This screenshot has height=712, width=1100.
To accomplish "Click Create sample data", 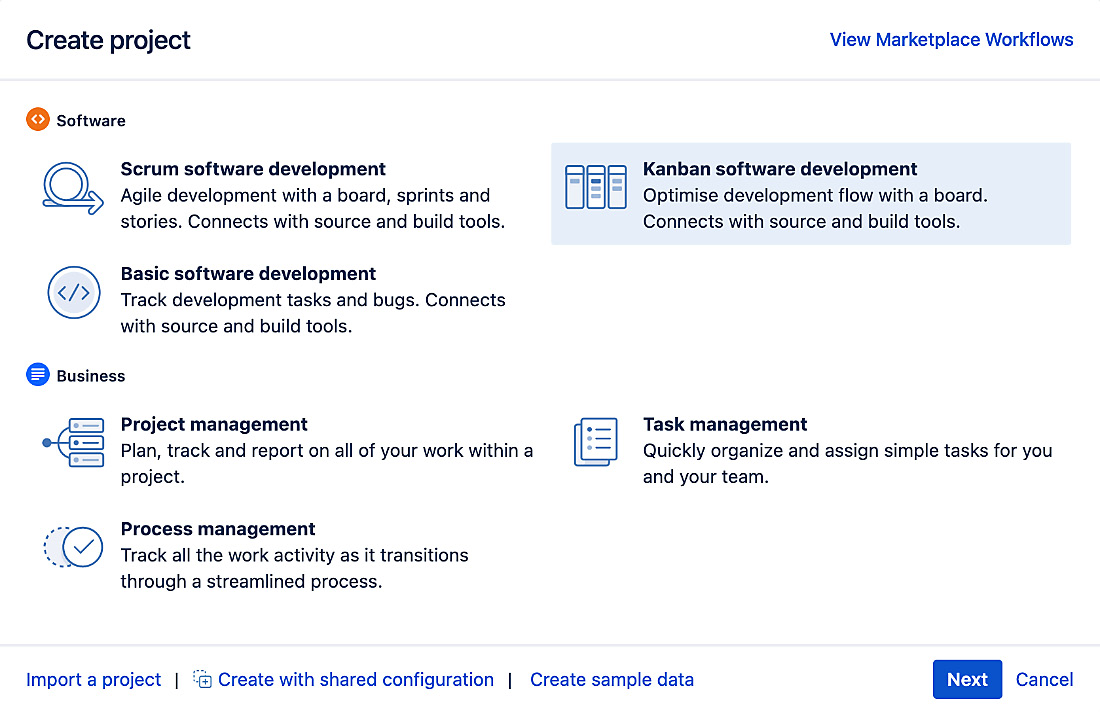I will (611, 679).
